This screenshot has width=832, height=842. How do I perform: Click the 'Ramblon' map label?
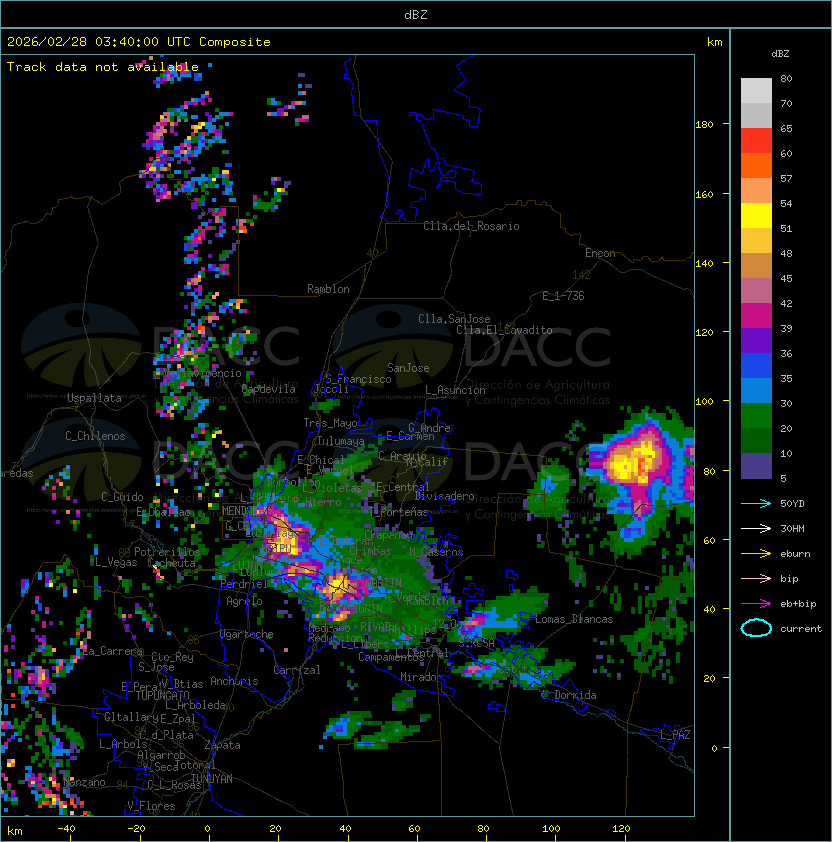pyautogui.click(x=328, y=289)
